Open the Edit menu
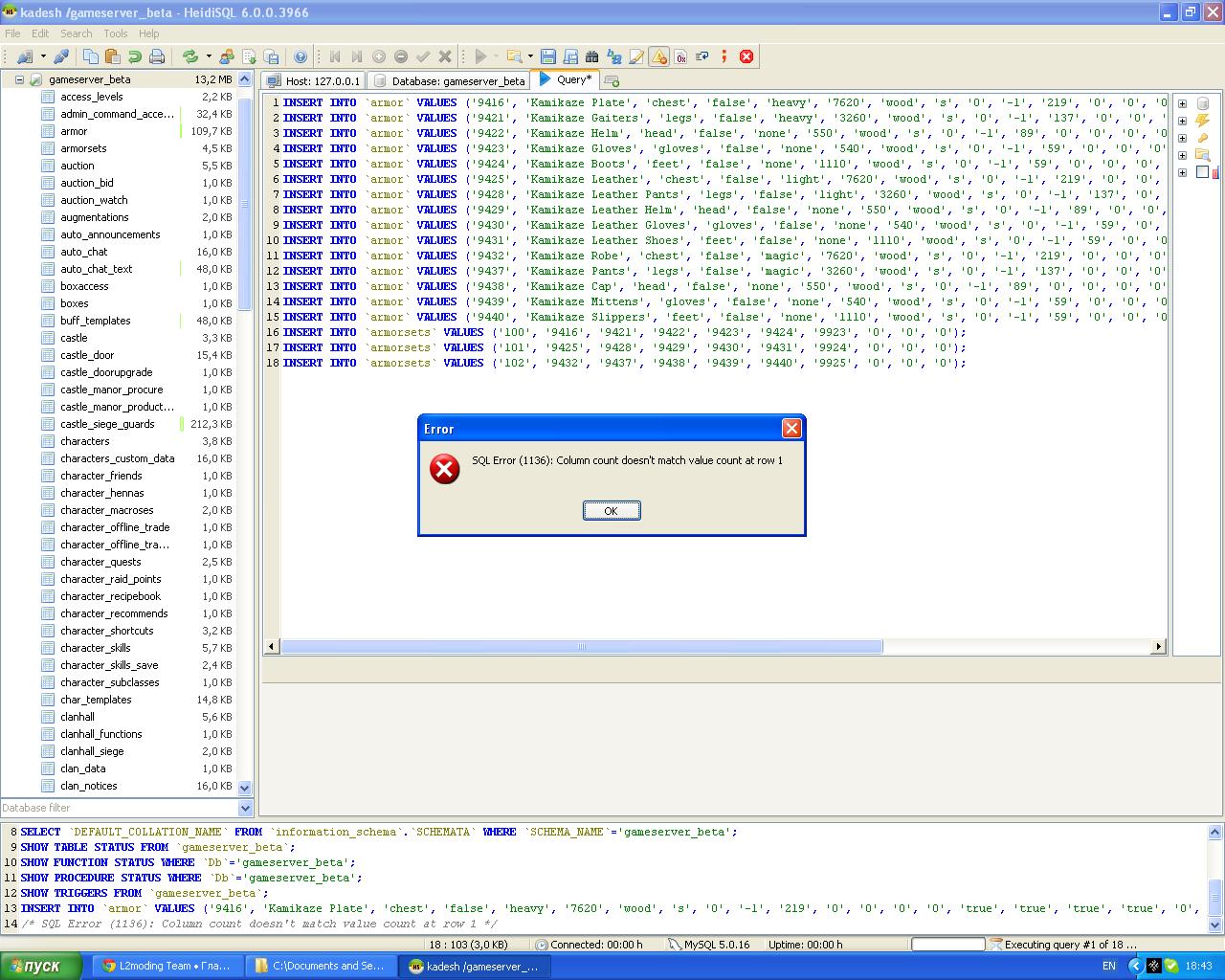Viewport: 1225px width, 980px height. tap(40, 33)
